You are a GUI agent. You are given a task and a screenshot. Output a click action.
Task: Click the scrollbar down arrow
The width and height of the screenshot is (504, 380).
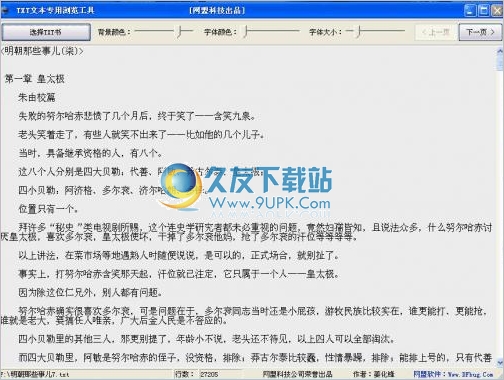[500, 363]
